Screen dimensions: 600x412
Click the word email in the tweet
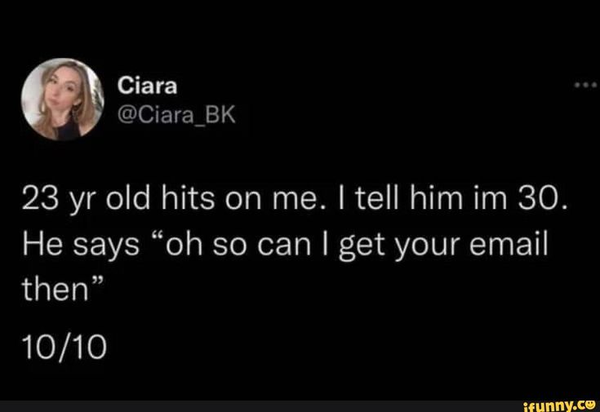click(x=509, y=245)
